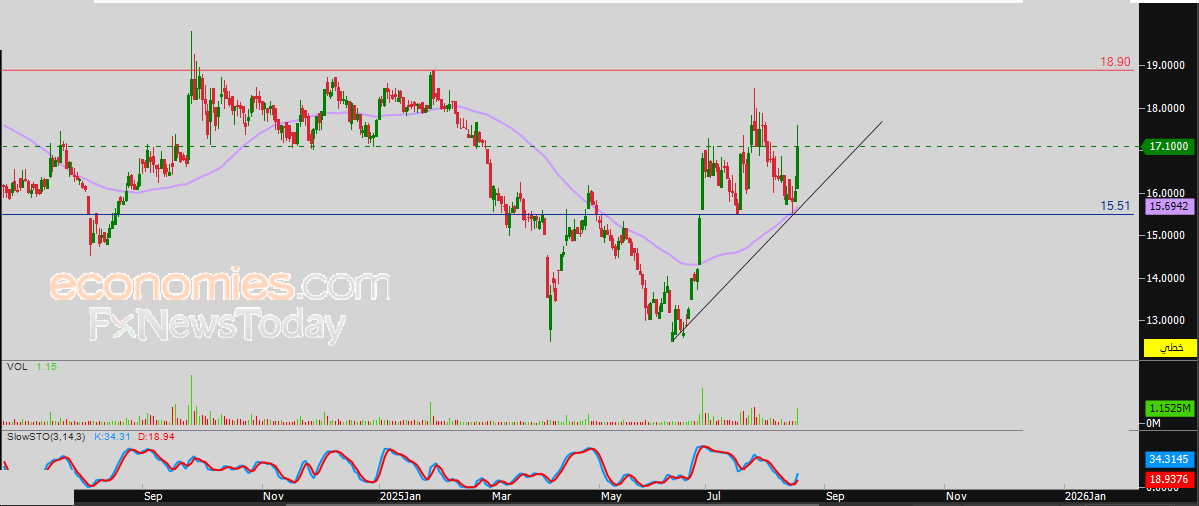Select the blue 34.3145 stochastic tag

pos(1169,459)
